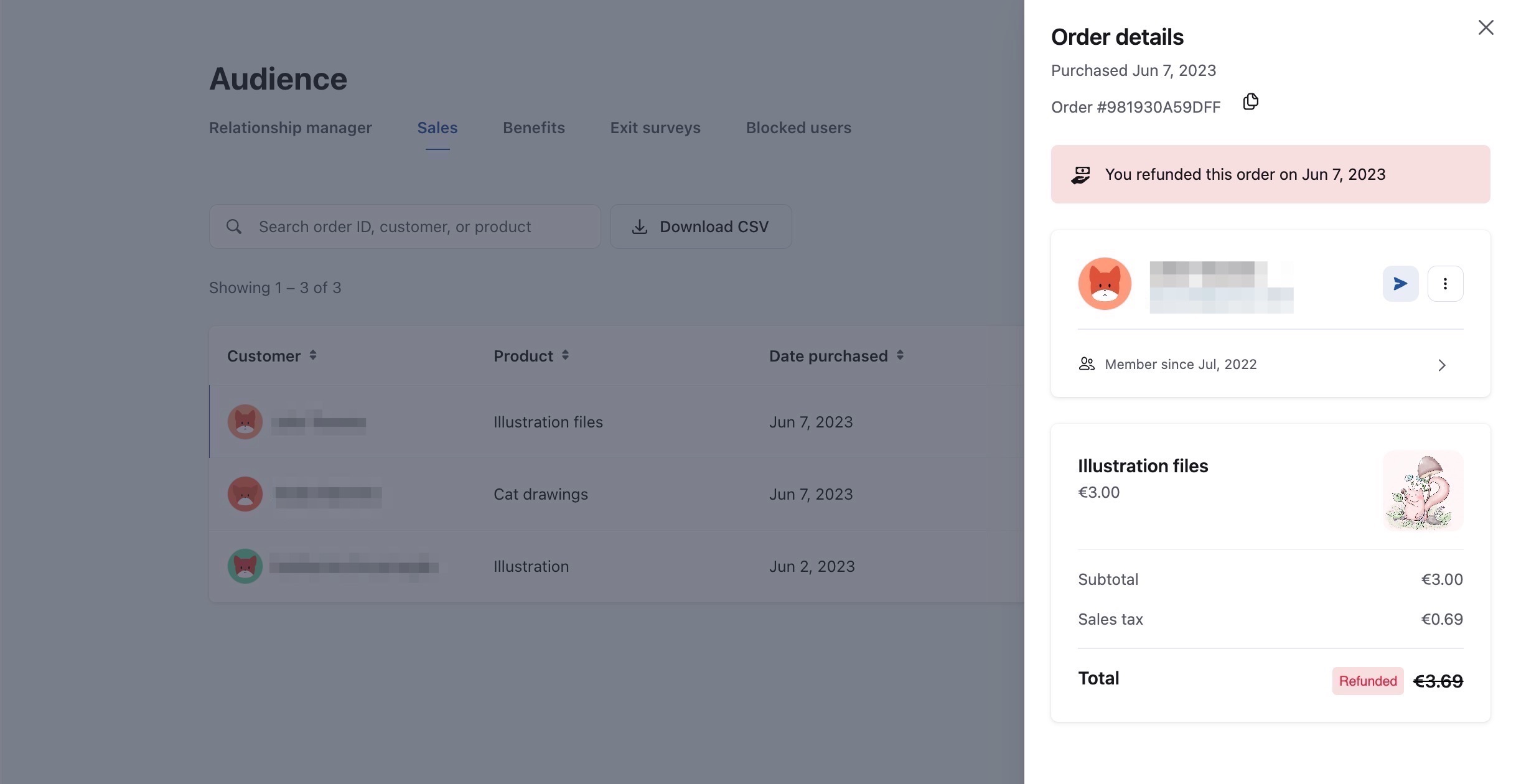Screen dimensions: 1516x784
Task: Copy the order number #981930A59DFF
Action: tap(1250, 101)
